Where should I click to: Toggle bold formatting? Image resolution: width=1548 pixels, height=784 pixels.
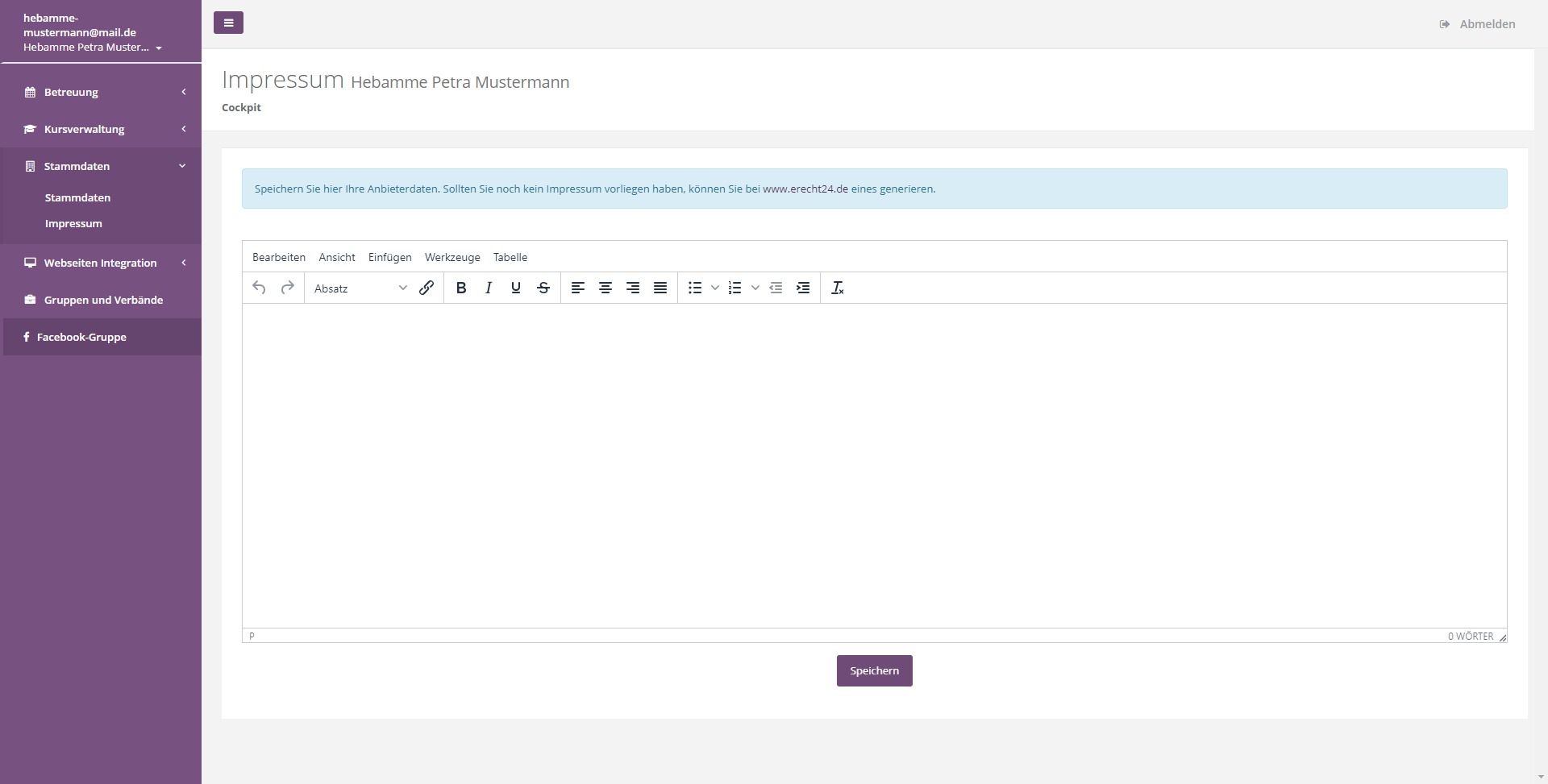pos(461,288)
